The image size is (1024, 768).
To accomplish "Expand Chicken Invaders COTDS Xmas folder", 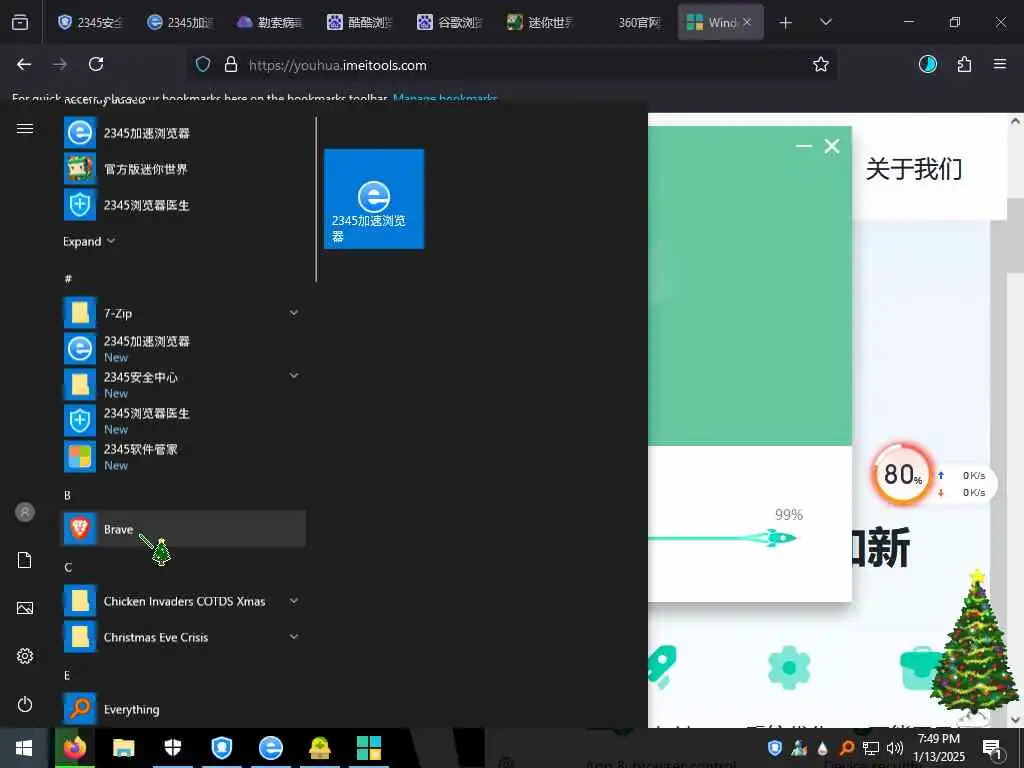I will (183, 601).
